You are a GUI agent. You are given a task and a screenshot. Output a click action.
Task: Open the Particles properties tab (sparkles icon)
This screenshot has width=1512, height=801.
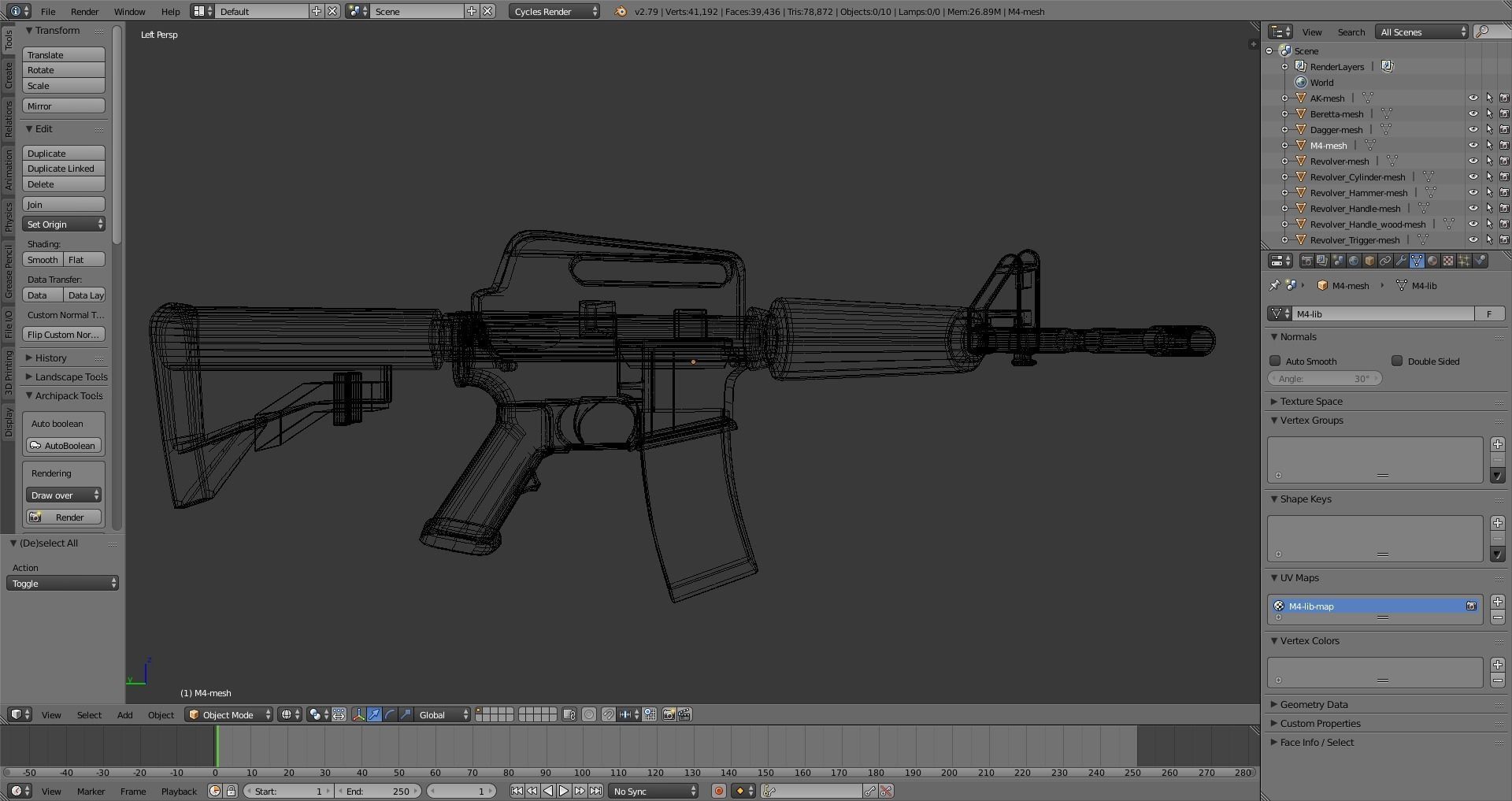pos(1464,261)
